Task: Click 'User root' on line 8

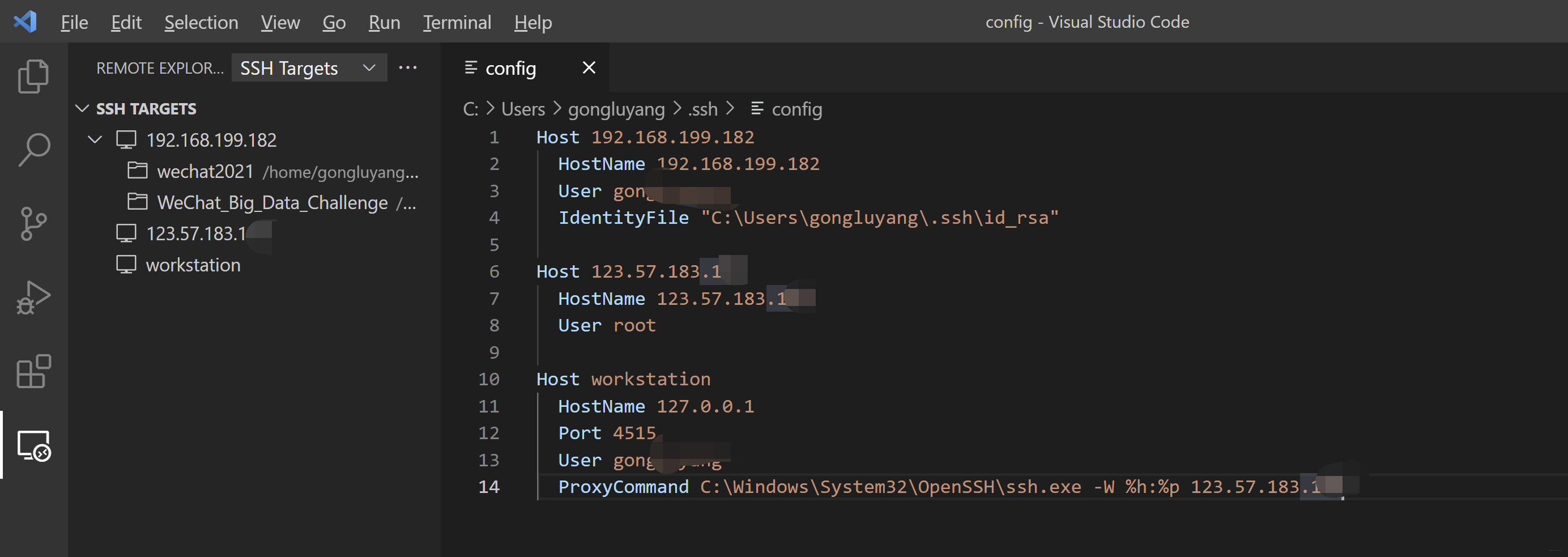Action: (x=607, y=325)
